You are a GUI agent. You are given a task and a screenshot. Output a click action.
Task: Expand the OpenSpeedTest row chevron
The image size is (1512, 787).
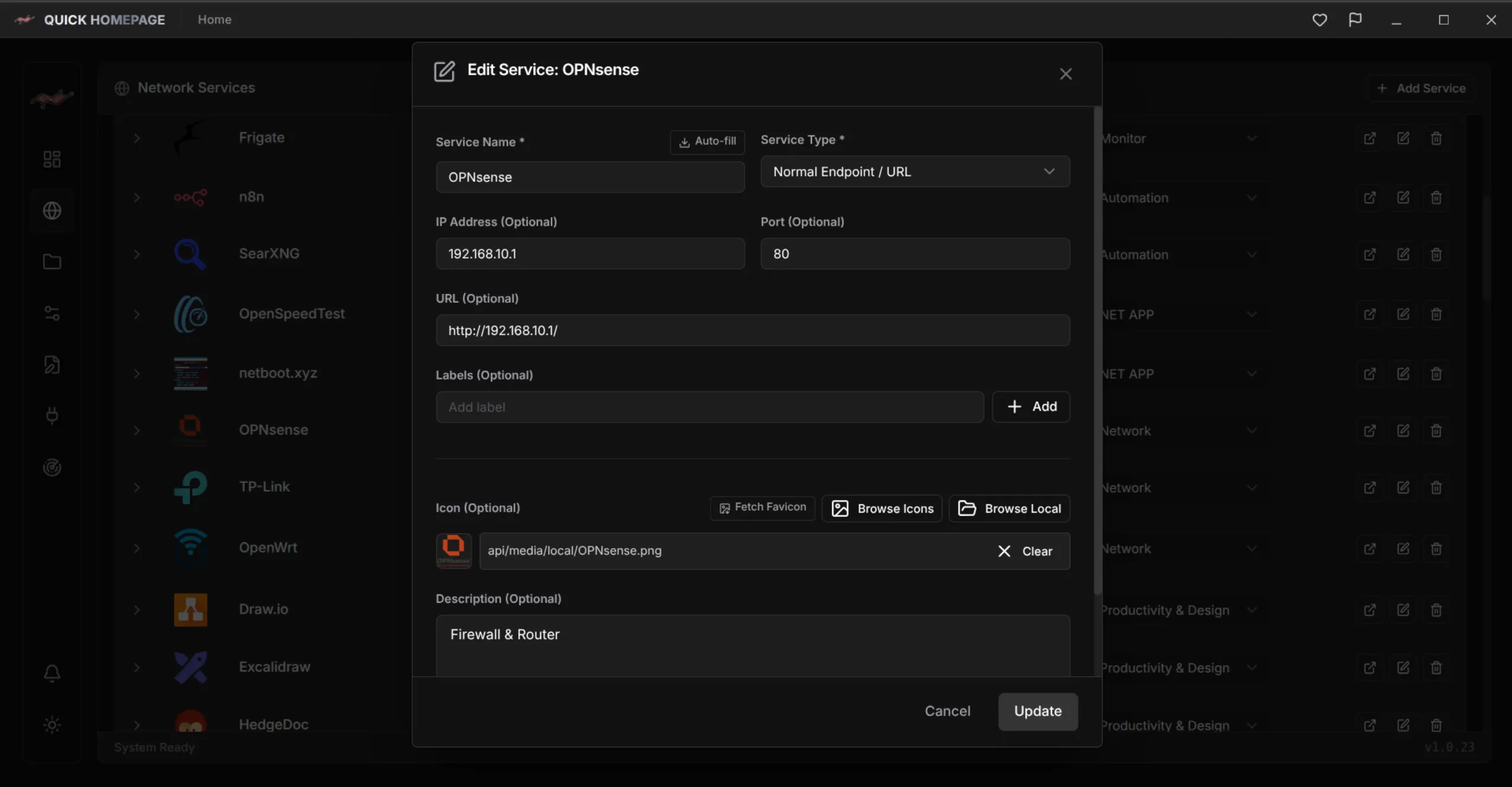137,314
